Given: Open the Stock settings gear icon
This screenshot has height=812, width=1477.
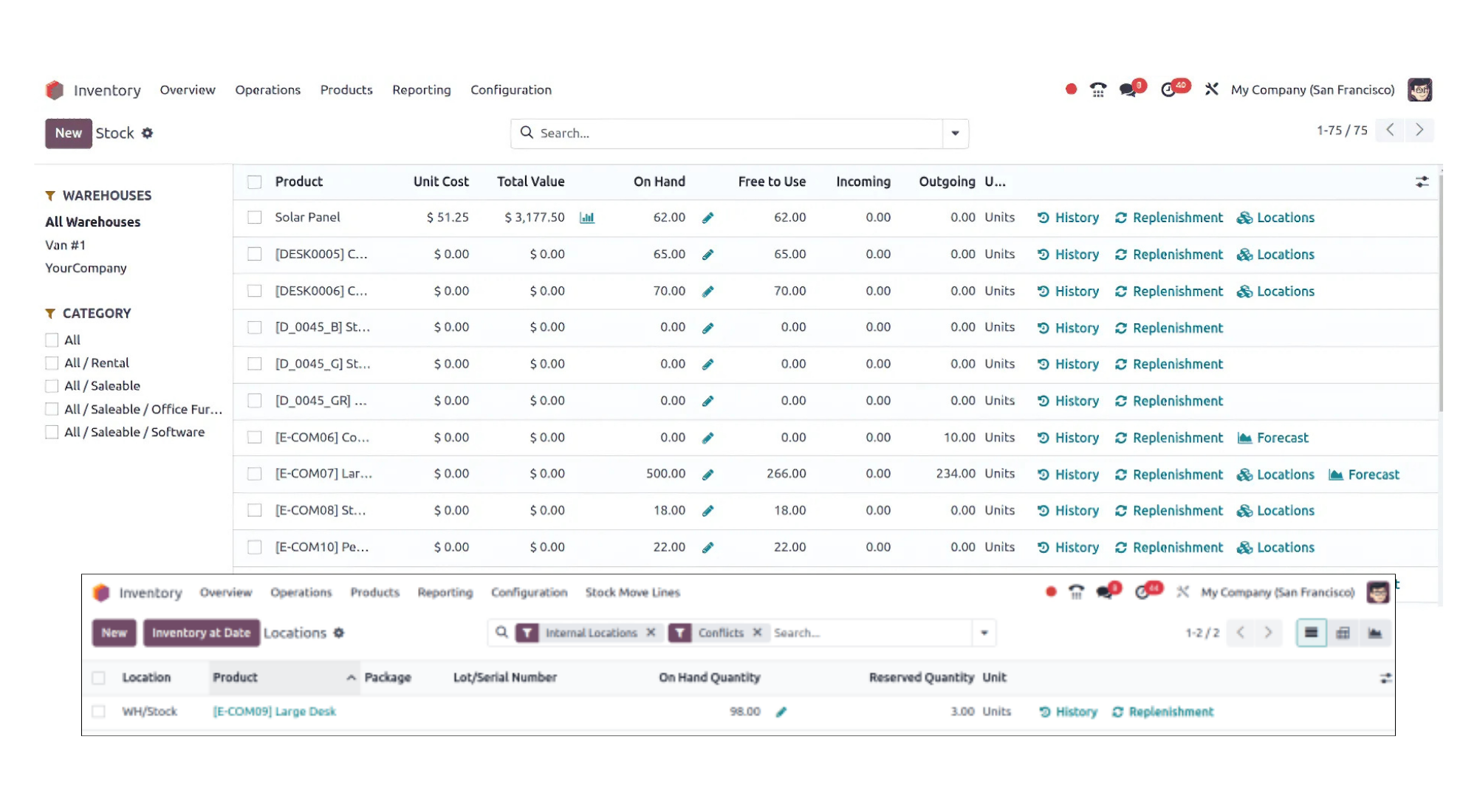Looking at the screenshot, I should point(147,133).
